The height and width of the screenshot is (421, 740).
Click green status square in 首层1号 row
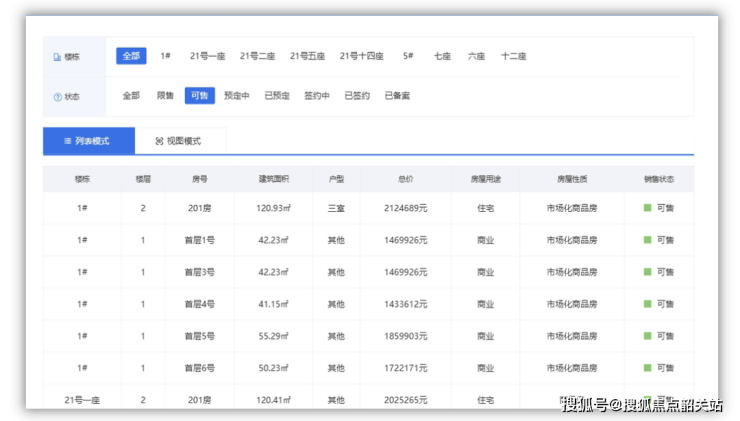646,240
